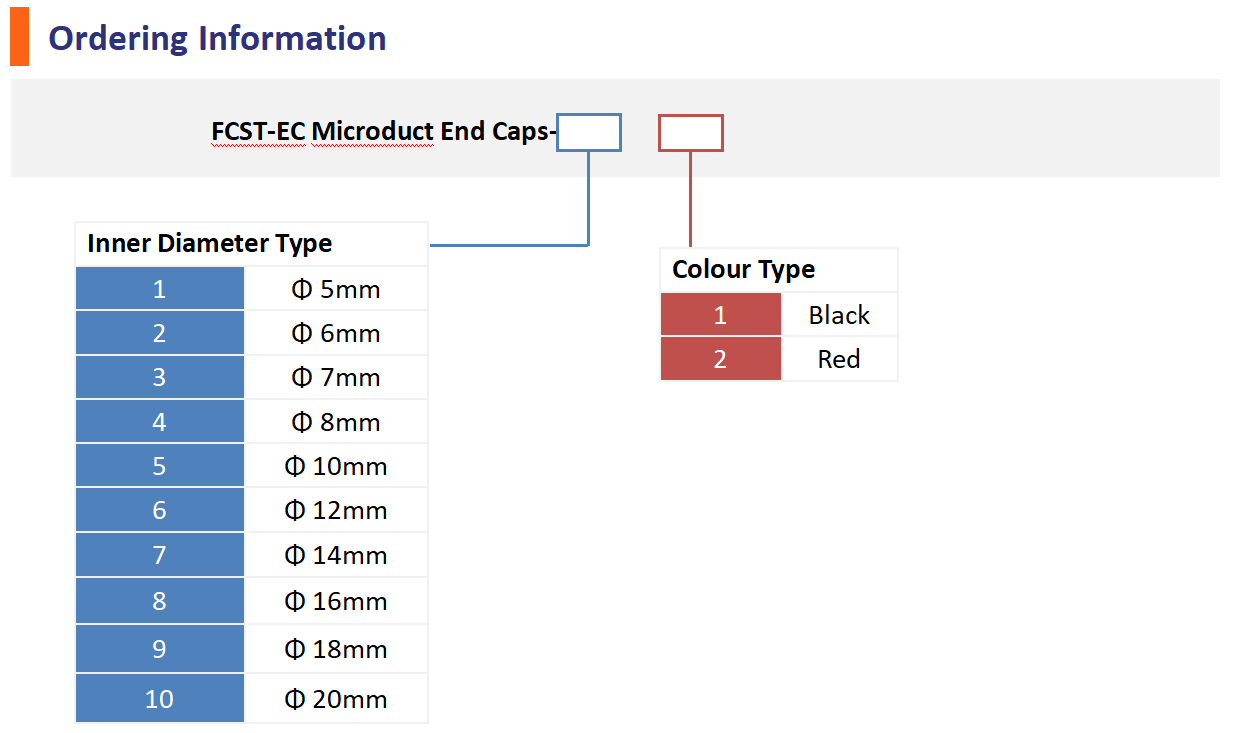Select blue cell number 5
This screenshot has height=733, width=1233.
[x=159, y=466]
